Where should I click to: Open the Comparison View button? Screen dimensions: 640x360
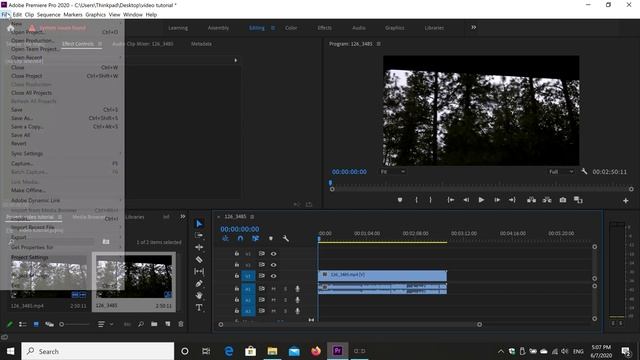click(x=578, y=200)
